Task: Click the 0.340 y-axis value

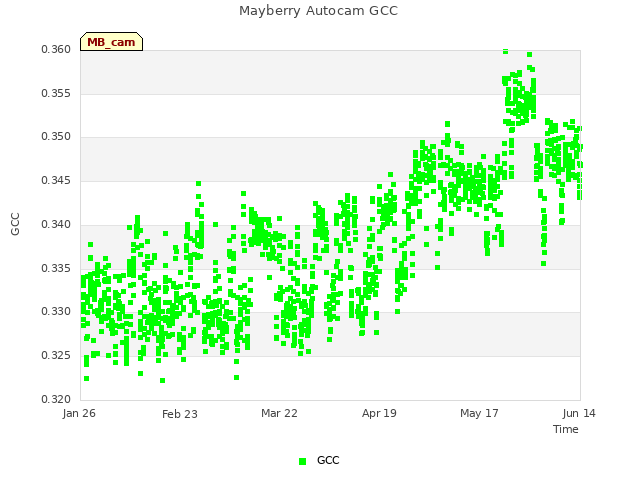Action: click(x=56, y=224)
